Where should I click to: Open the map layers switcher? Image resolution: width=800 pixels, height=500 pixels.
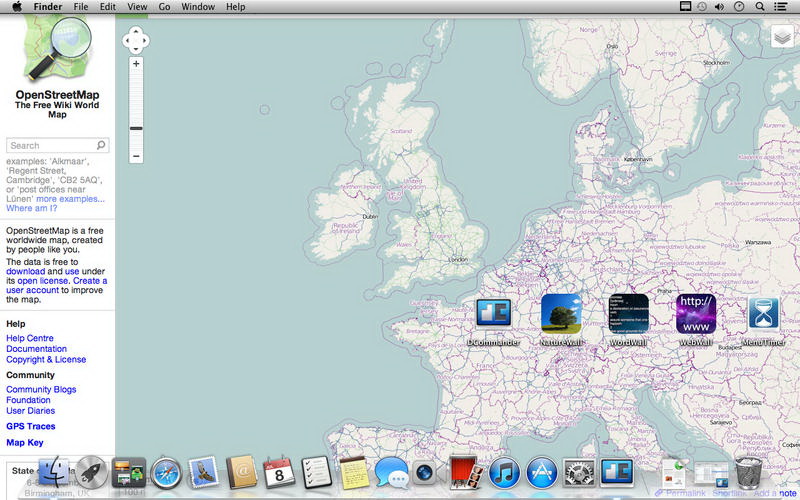coord(781,37)
